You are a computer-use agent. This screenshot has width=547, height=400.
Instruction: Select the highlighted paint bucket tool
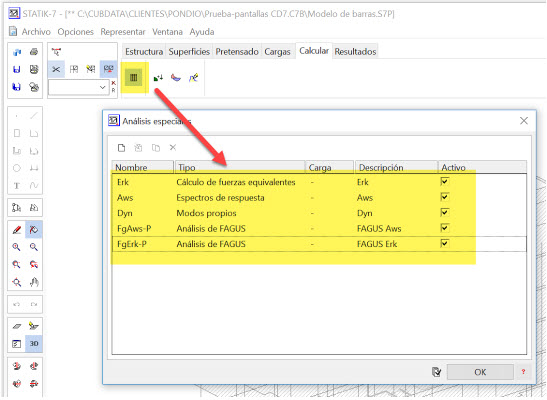coord(34,230)
